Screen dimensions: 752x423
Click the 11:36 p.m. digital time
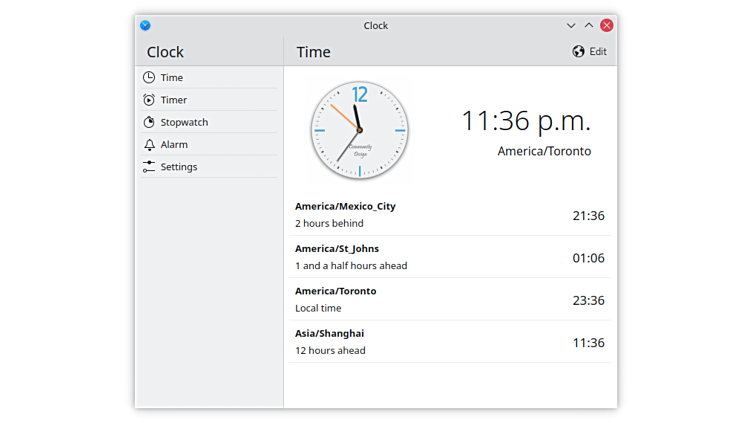525,121
